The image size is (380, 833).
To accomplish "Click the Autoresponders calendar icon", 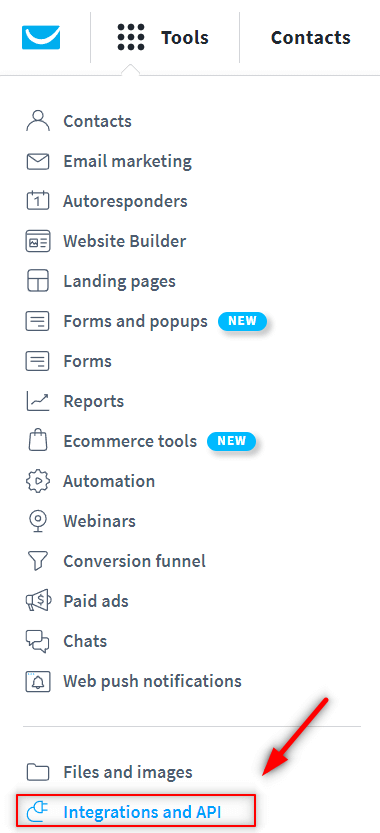I will pos(38,201).
